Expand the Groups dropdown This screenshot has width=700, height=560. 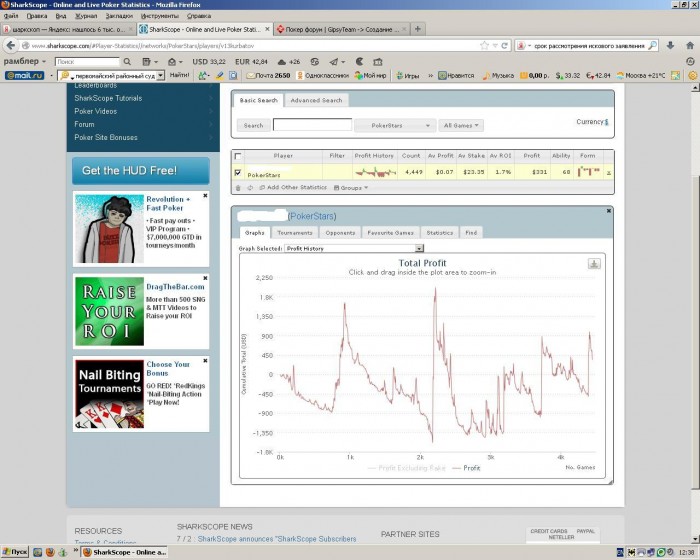coord(351,188)
